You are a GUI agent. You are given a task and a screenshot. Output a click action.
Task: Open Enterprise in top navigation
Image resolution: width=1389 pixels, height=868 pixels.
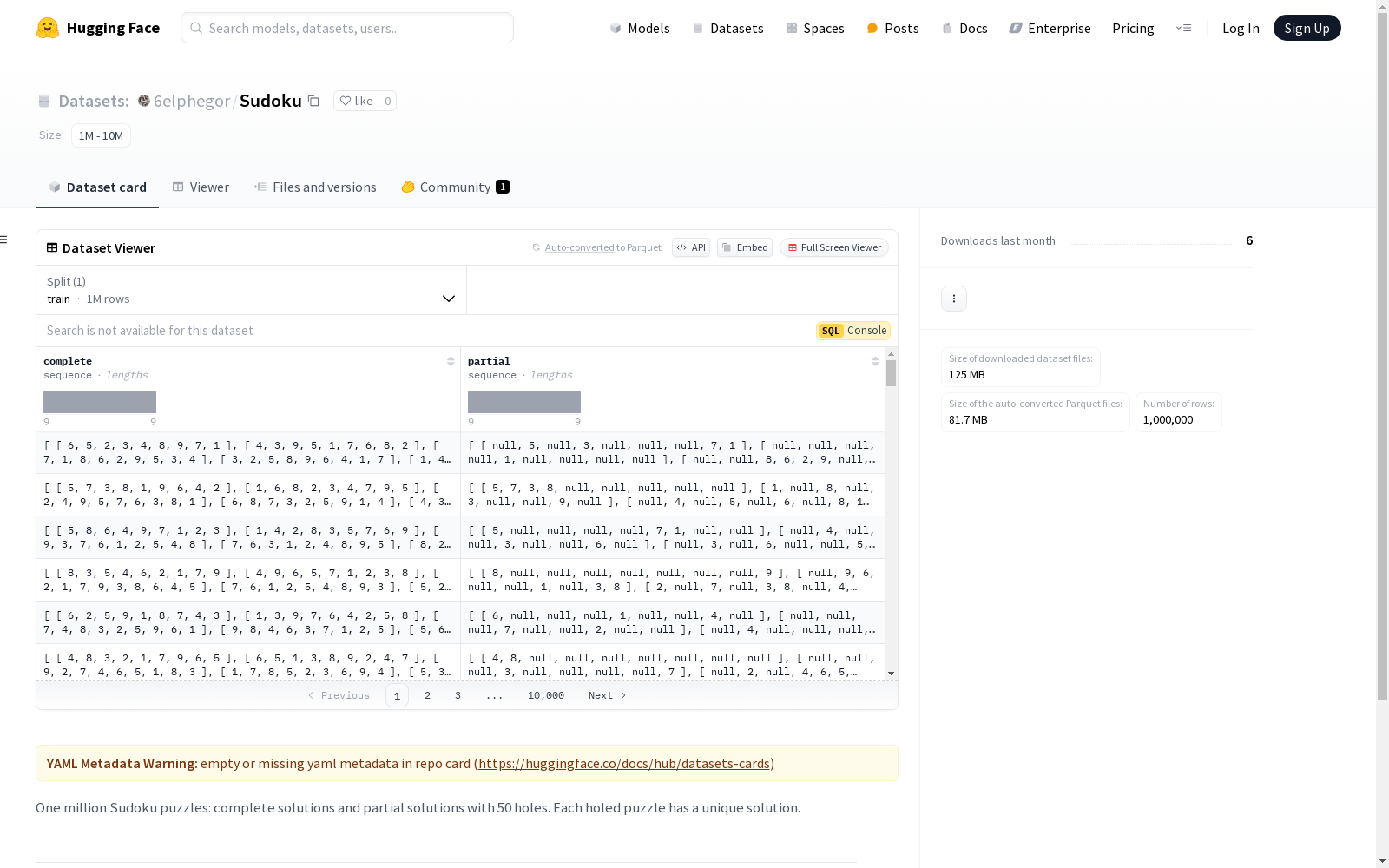point(1050,28)
